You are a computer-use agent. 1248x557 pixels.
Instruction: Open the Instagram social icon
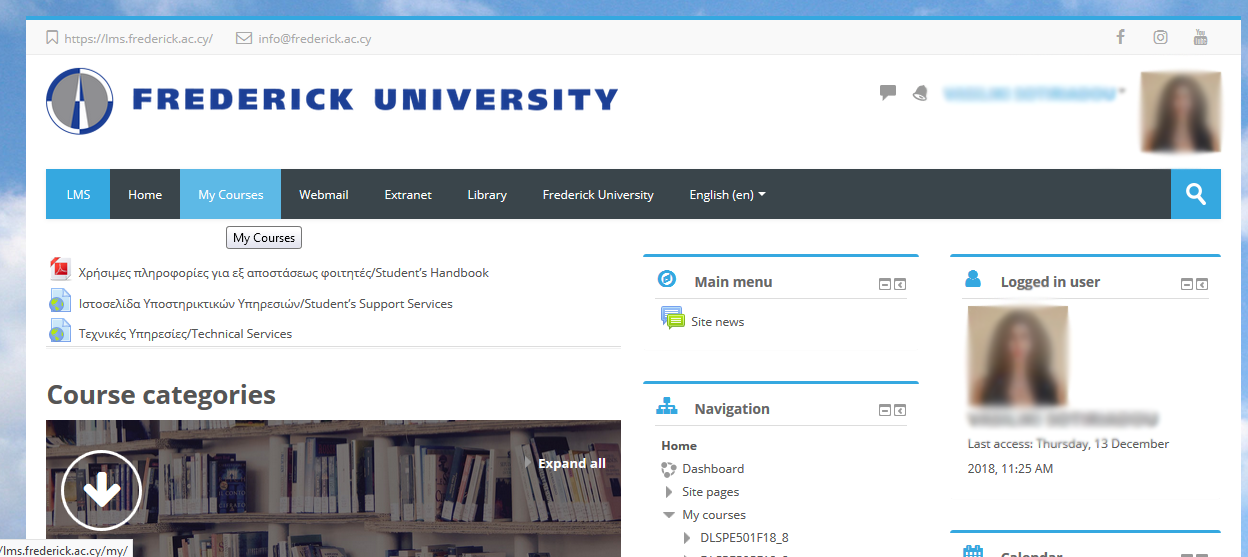click(x=1160, y=38)
